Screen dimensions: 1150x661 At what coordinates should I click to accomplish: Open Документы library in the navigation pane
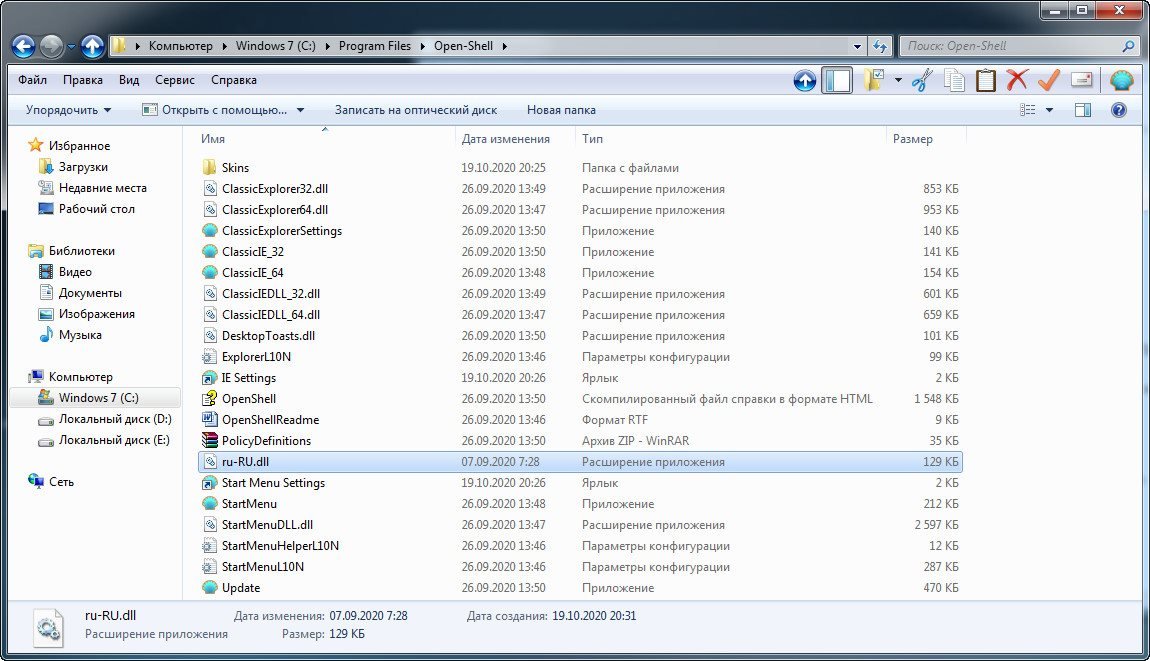coord(89,293)
